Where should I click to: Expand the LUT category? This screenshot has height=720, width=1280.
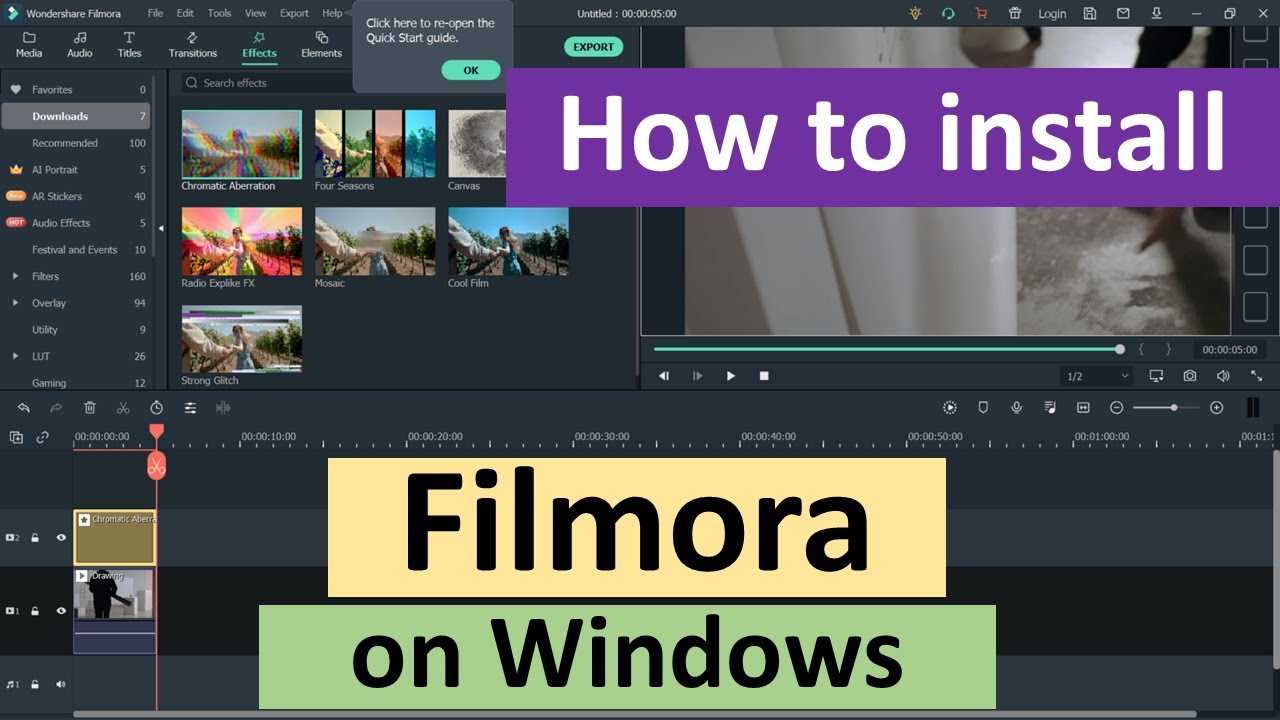[x=15, y=356]
